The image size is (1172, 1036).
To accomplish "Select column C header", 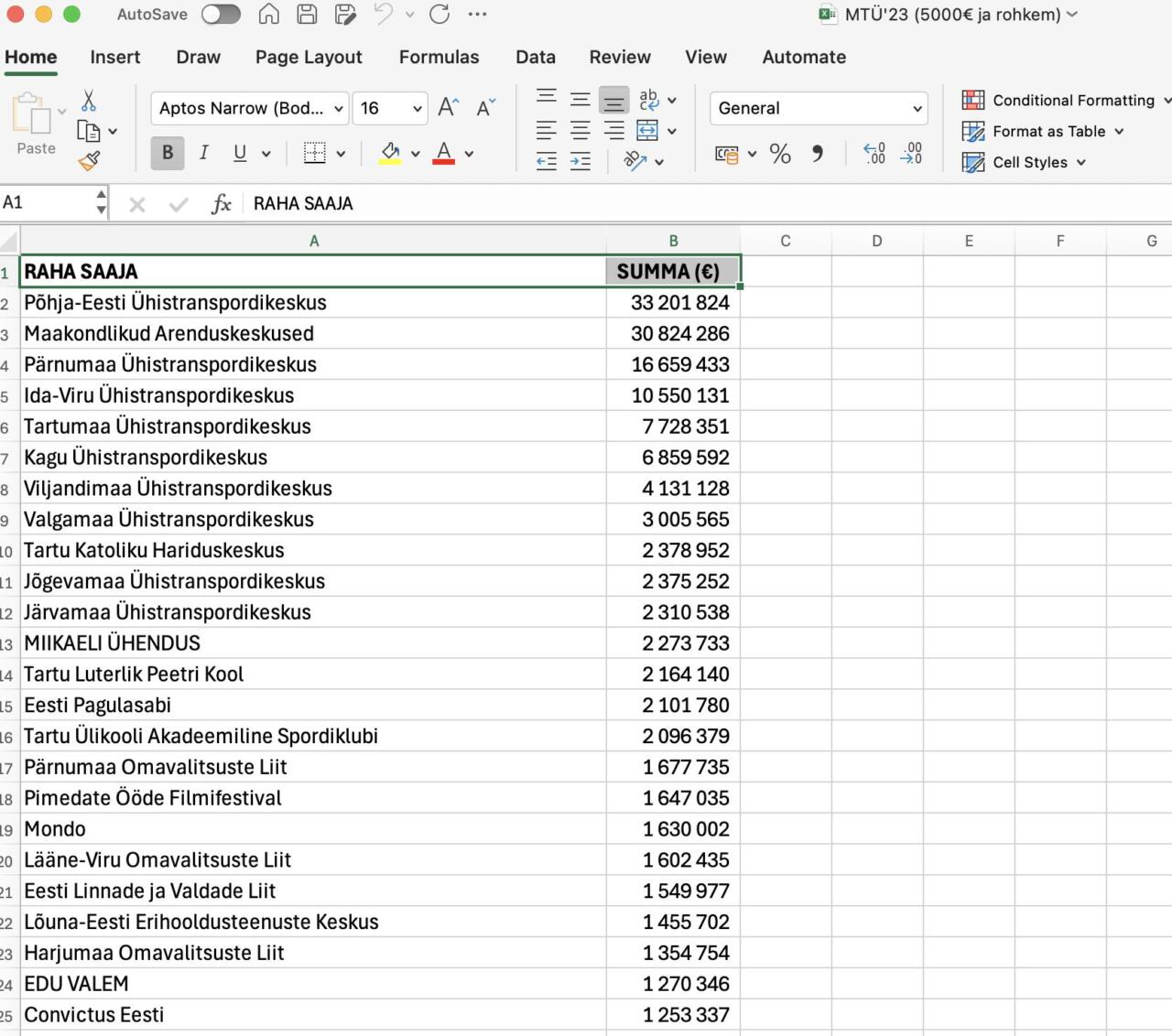I will click(786, 241).
